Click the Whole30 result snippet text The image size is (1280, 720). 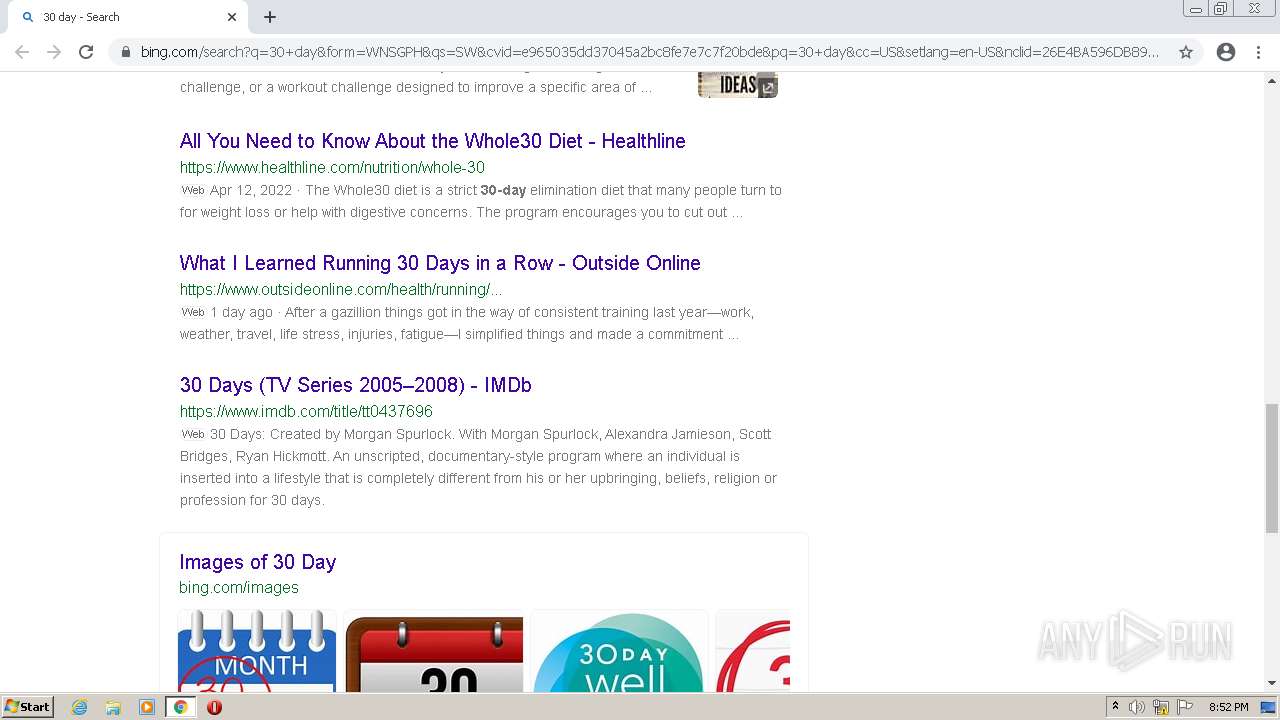click(x=481, y=201)
